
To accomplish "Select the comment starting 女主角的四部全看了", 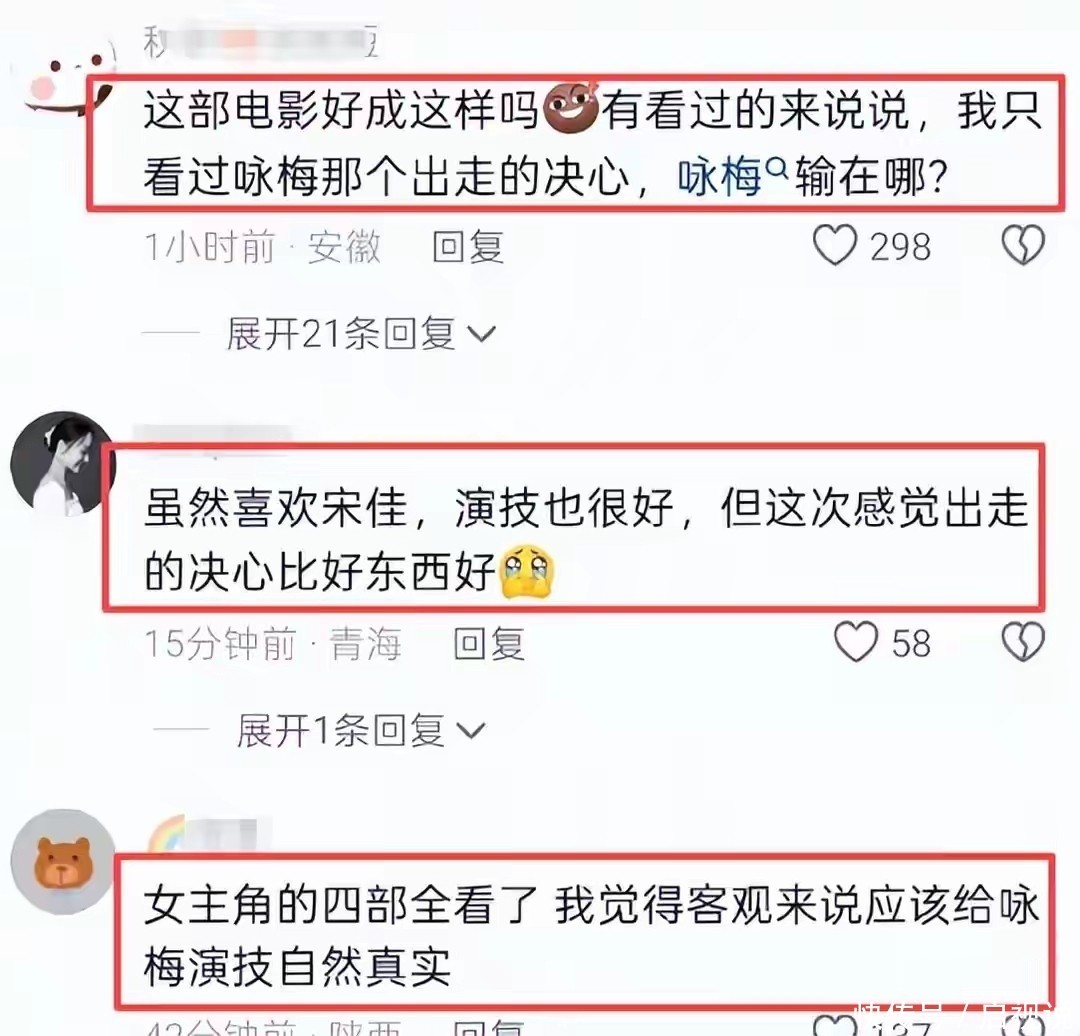I will coord(584,932).
